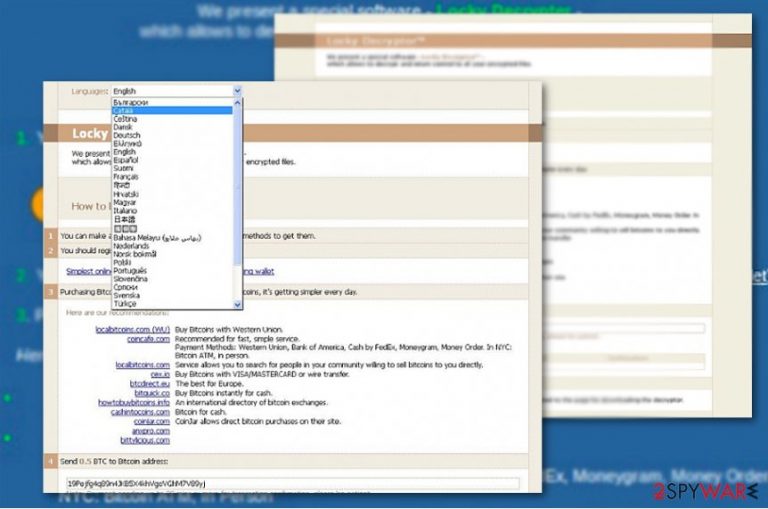
Task: Visit the bittylicious.com link
Action: point(145,440)
